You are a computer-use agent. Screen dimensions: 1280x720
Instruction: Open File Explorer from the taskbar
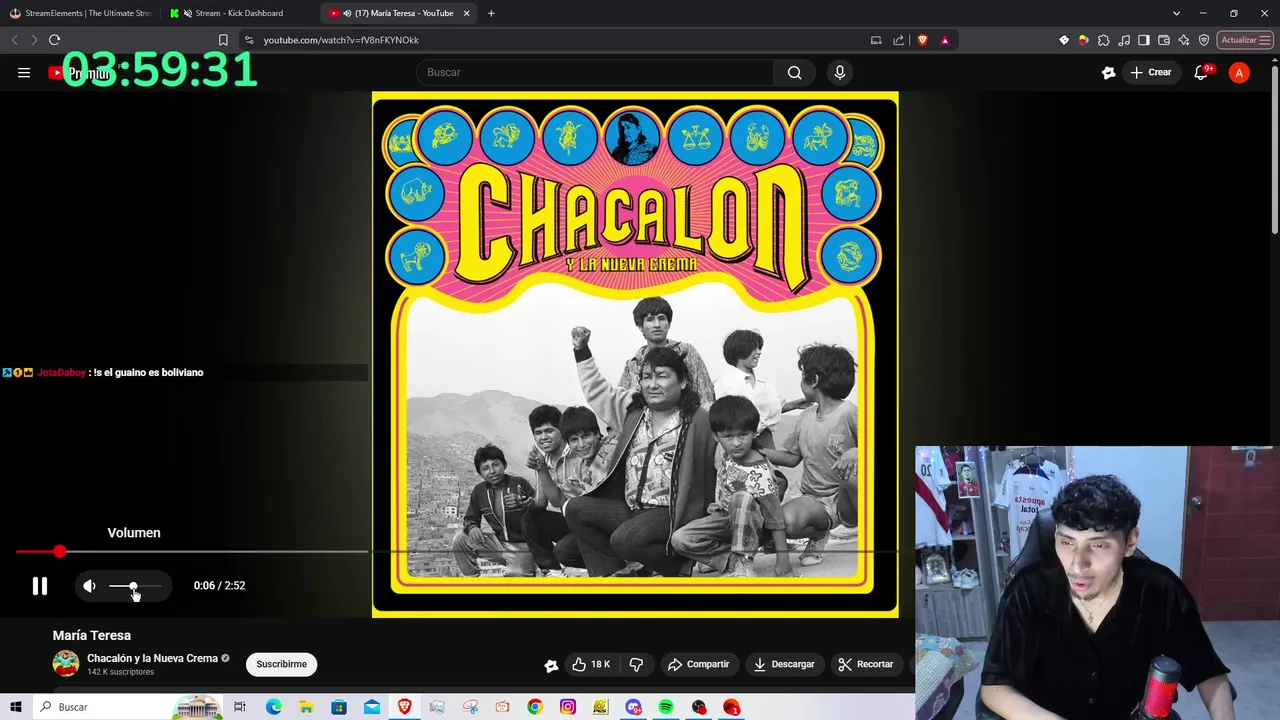click(306, 707)
